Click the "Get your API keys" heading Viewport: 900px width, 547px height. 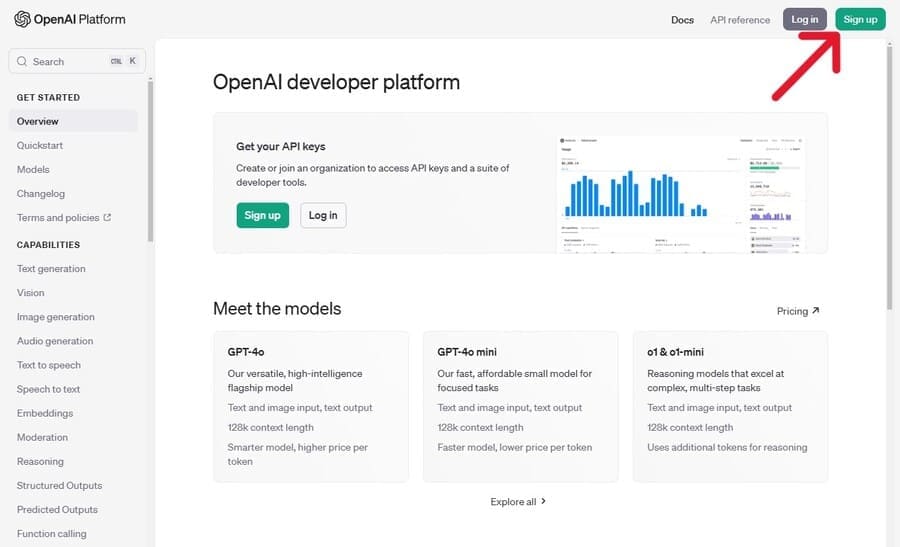click(281, 146)
